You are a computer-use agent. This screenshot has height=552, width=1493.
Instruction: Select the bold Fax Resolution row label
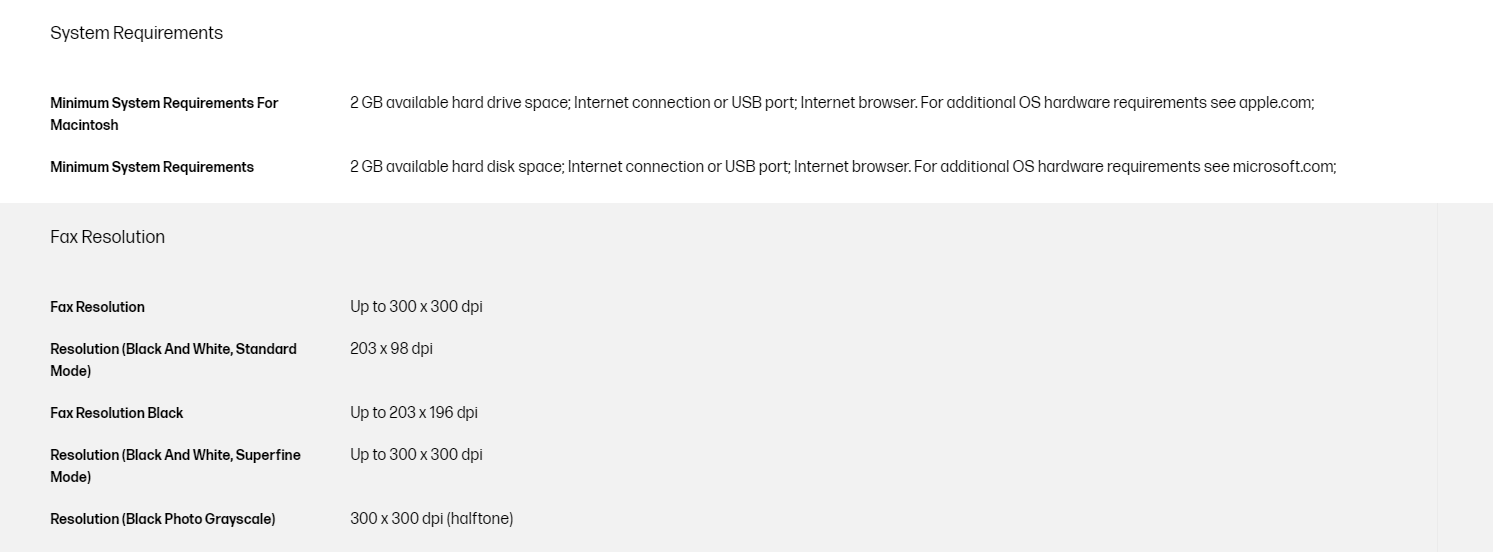[x=97, y=307]
